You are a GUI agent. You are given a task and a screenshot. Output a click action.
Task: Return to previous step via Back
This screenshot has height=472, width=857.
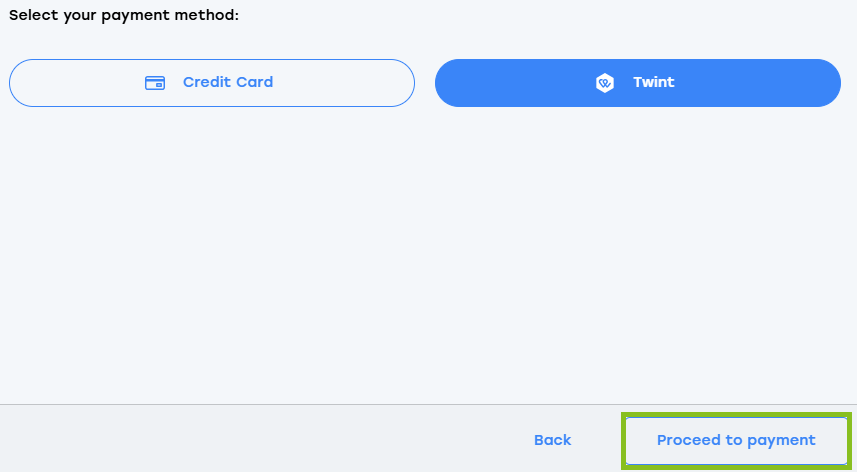tap(553, 440)
